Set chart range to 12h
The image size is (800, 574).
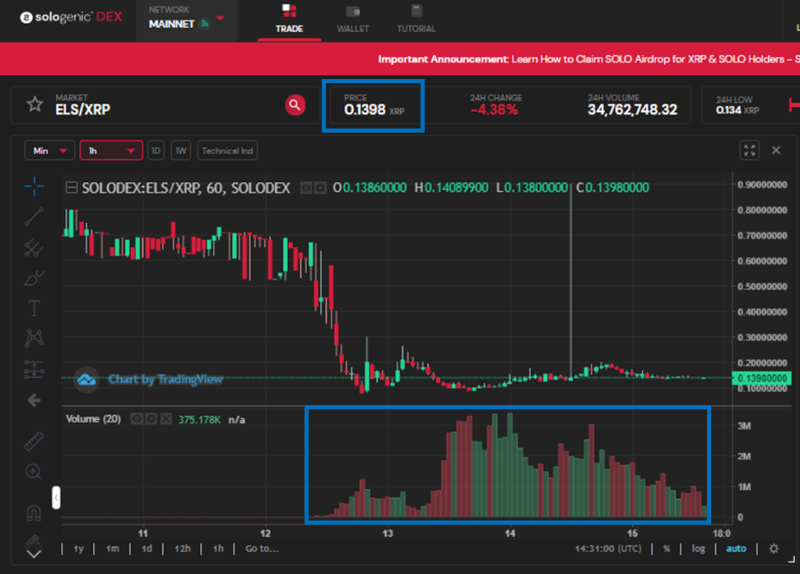coord(182,549)
